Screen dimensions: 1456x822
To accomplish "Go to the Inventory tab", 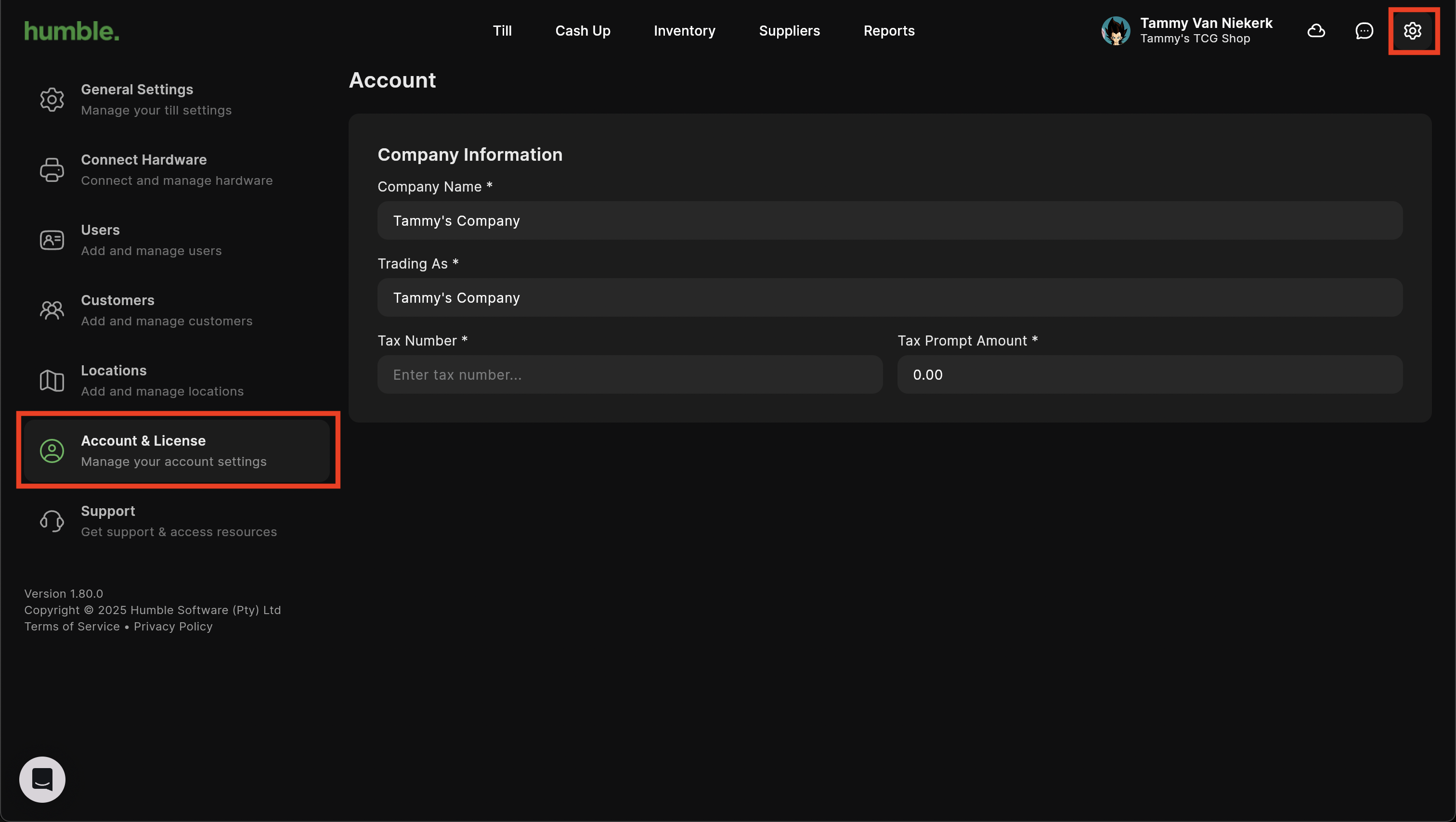I will pyautogui.click(x=684, y=30).
